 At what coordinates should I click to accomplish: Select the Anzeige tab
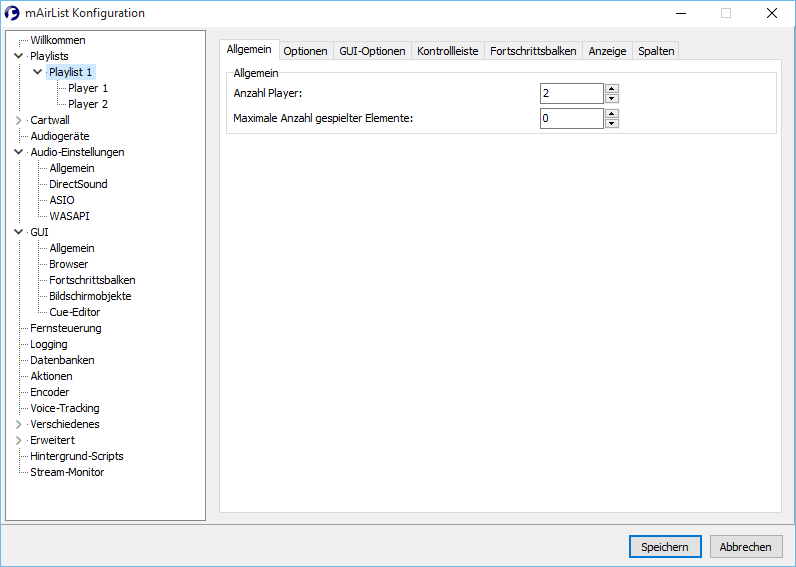point(607,51)
